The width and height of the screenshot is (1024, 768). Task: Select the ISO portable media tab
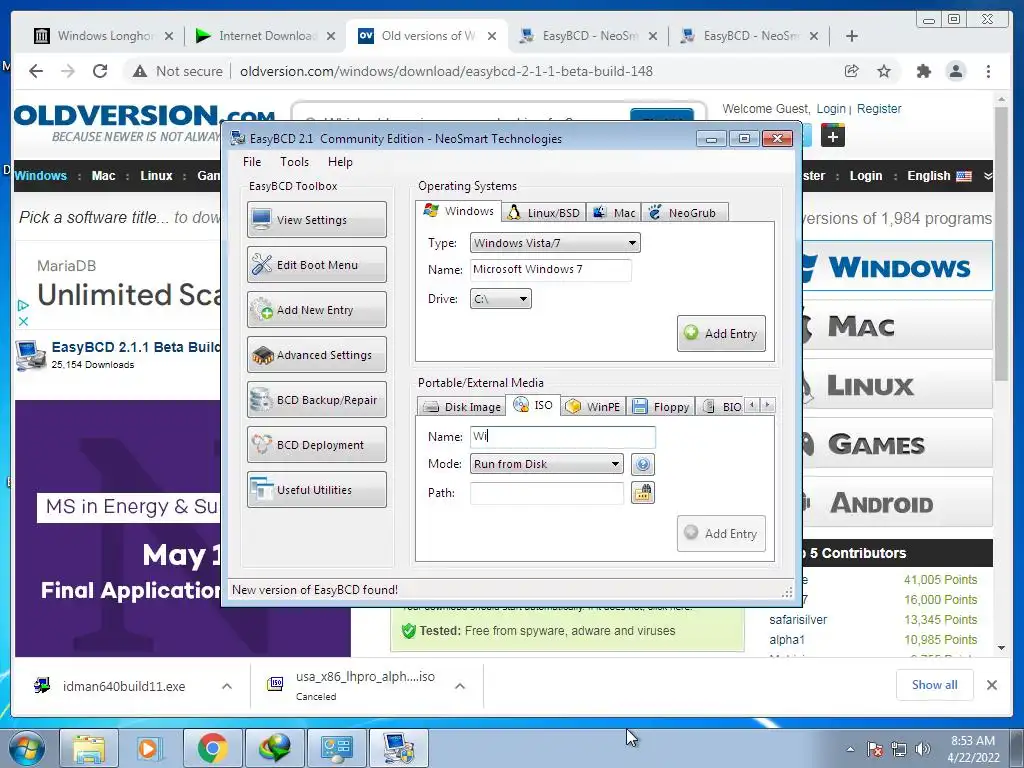(534, 405)
